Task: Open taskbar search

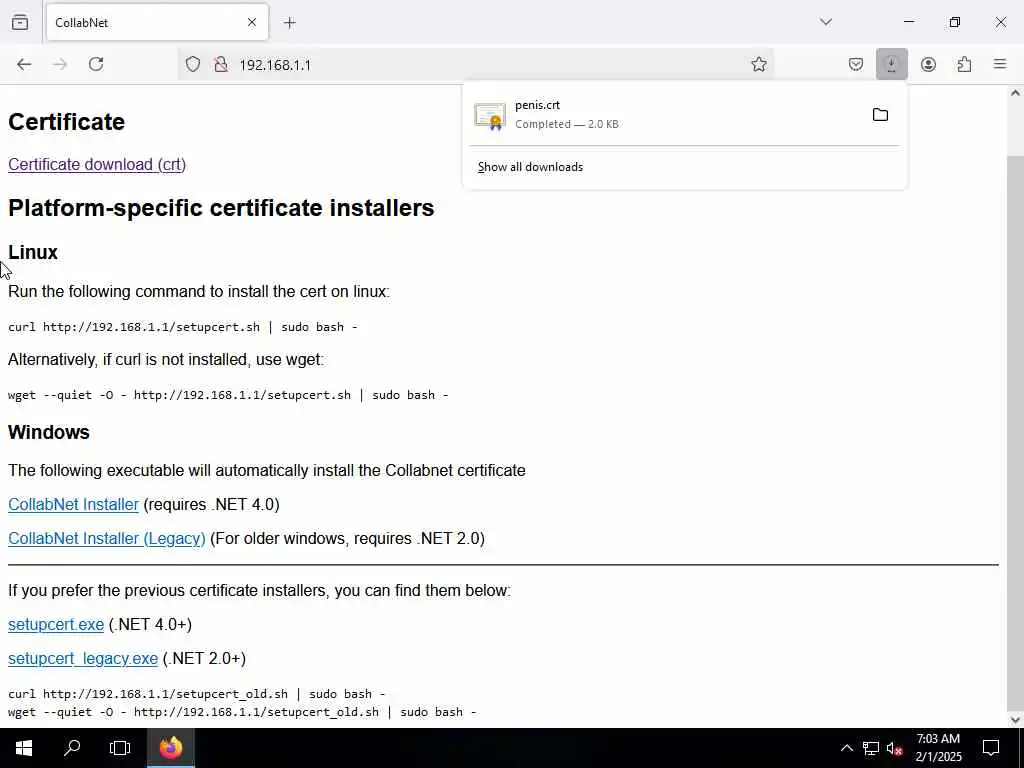Action: click(x=72, y=748)
